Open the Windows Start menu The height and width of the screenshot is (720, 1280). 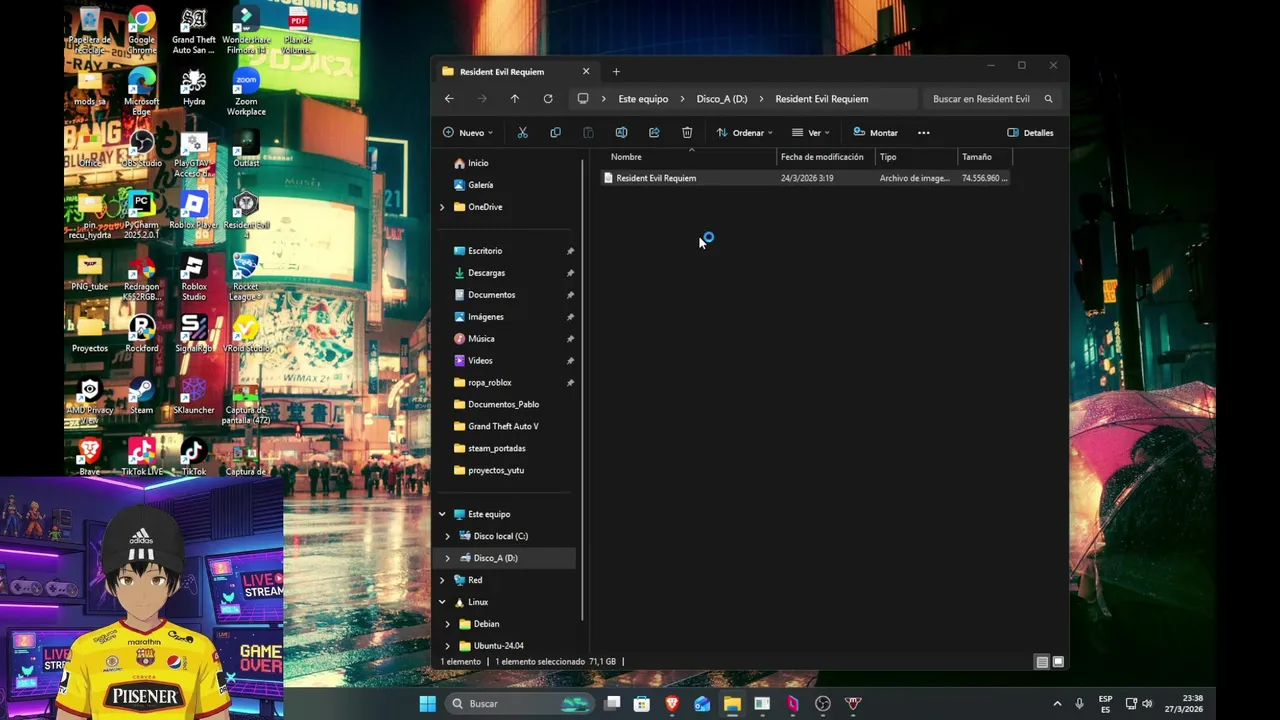(427, 704)
